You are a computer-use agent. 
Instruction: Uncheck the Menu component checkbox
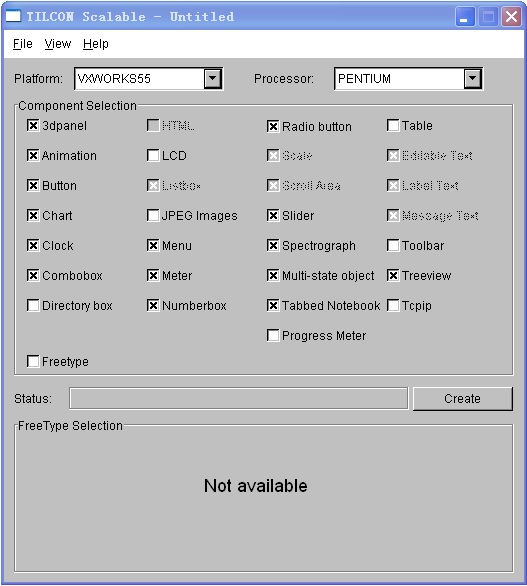153,246
